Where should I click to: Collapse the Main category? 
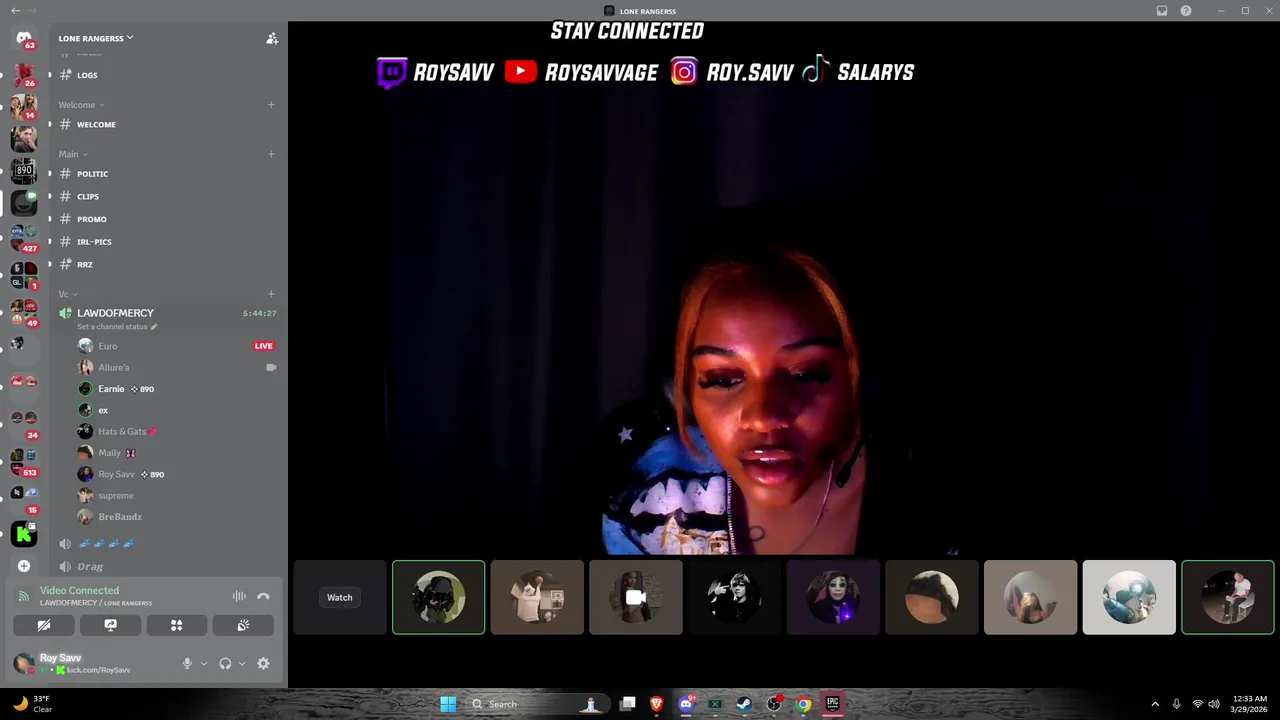click(x=73, y=154)
